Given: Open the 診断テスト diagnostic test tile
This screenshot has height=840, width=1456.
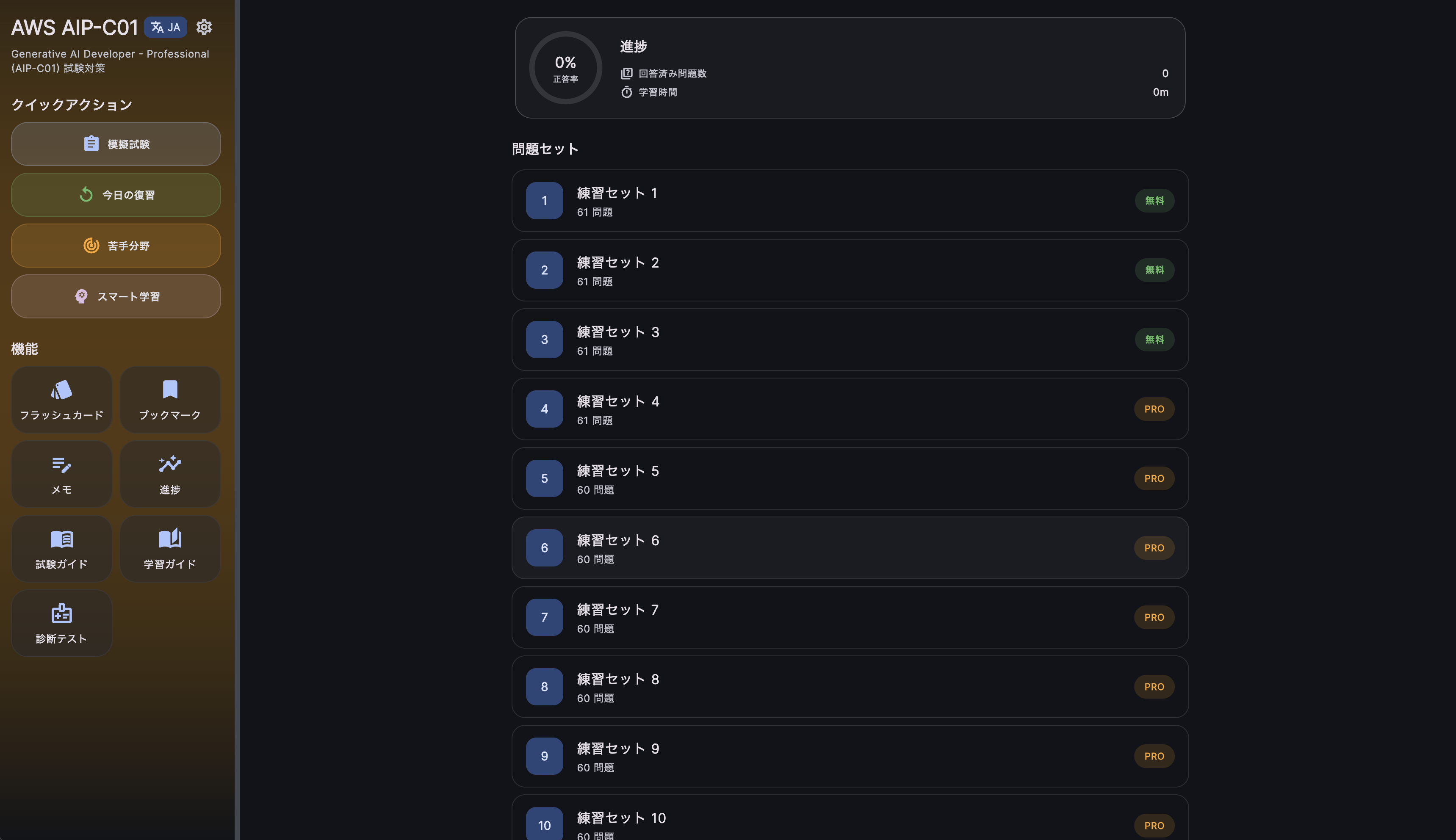Looking at the screenshot, I should coord(62,623).
